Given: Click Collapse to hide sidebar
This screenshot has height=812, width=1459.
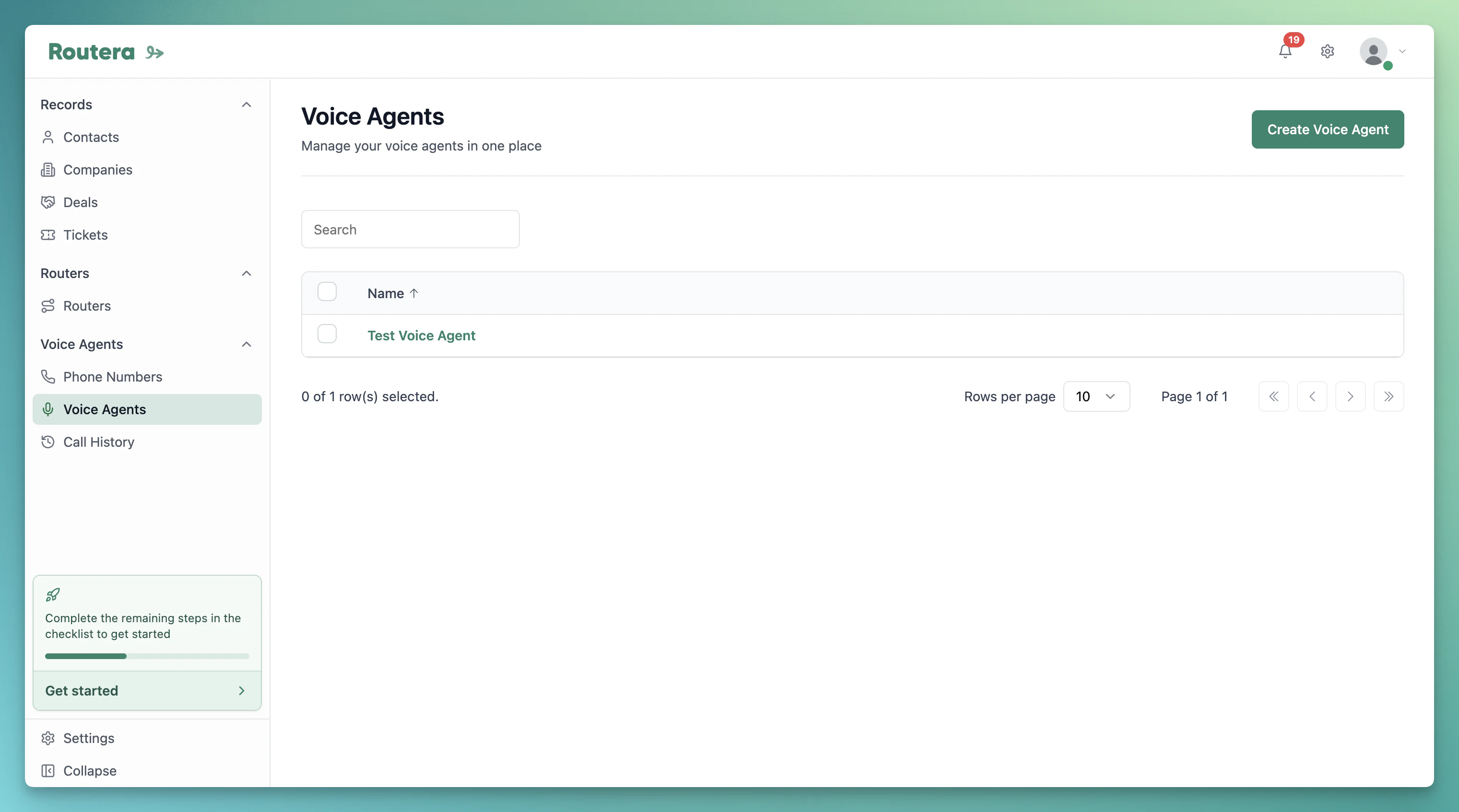Looking at the screenshot, I should pos(147,771).
